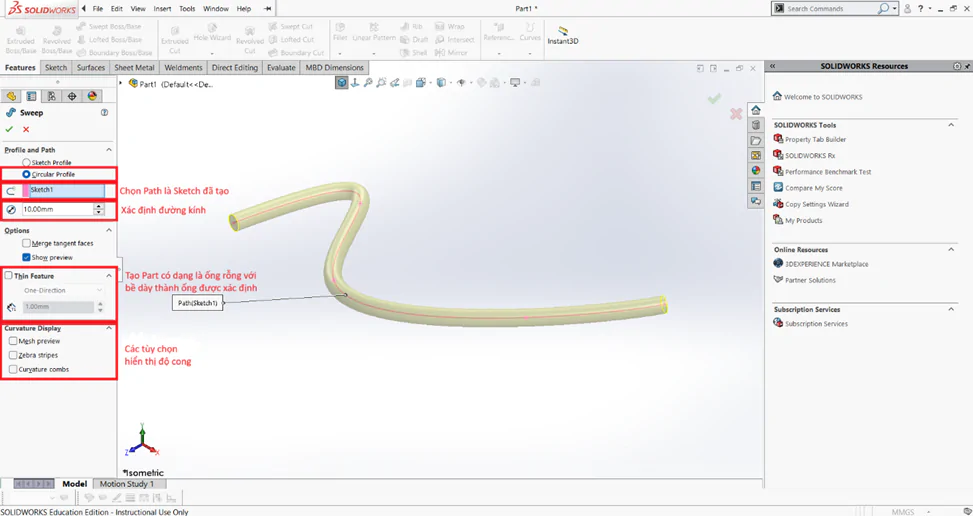
Task: Cancel the Sweep with the red X
Action: 26,129
